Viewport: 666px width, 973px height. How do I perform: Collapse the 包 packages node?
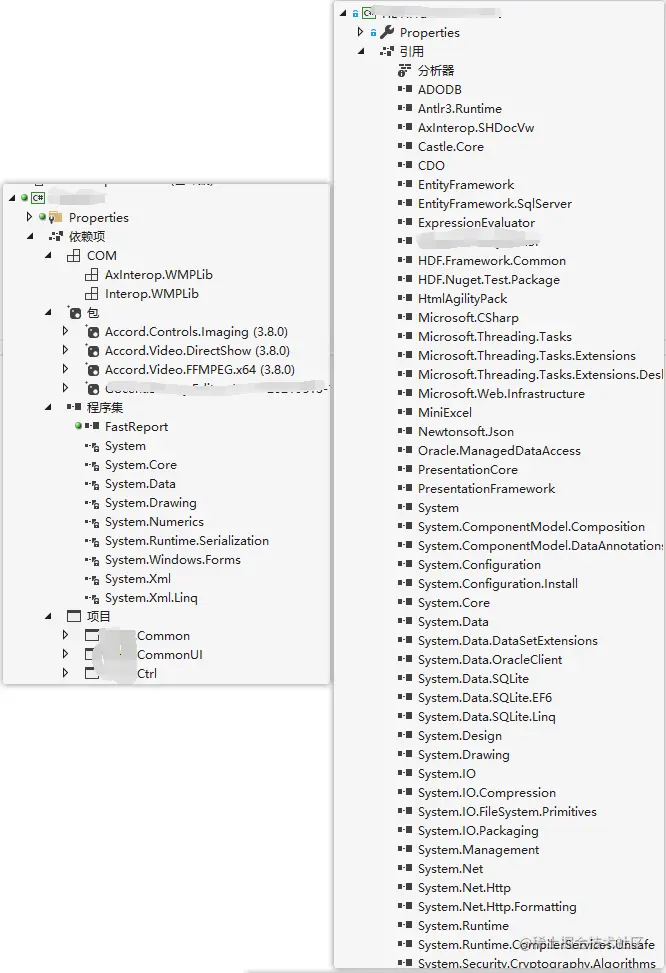48,312
